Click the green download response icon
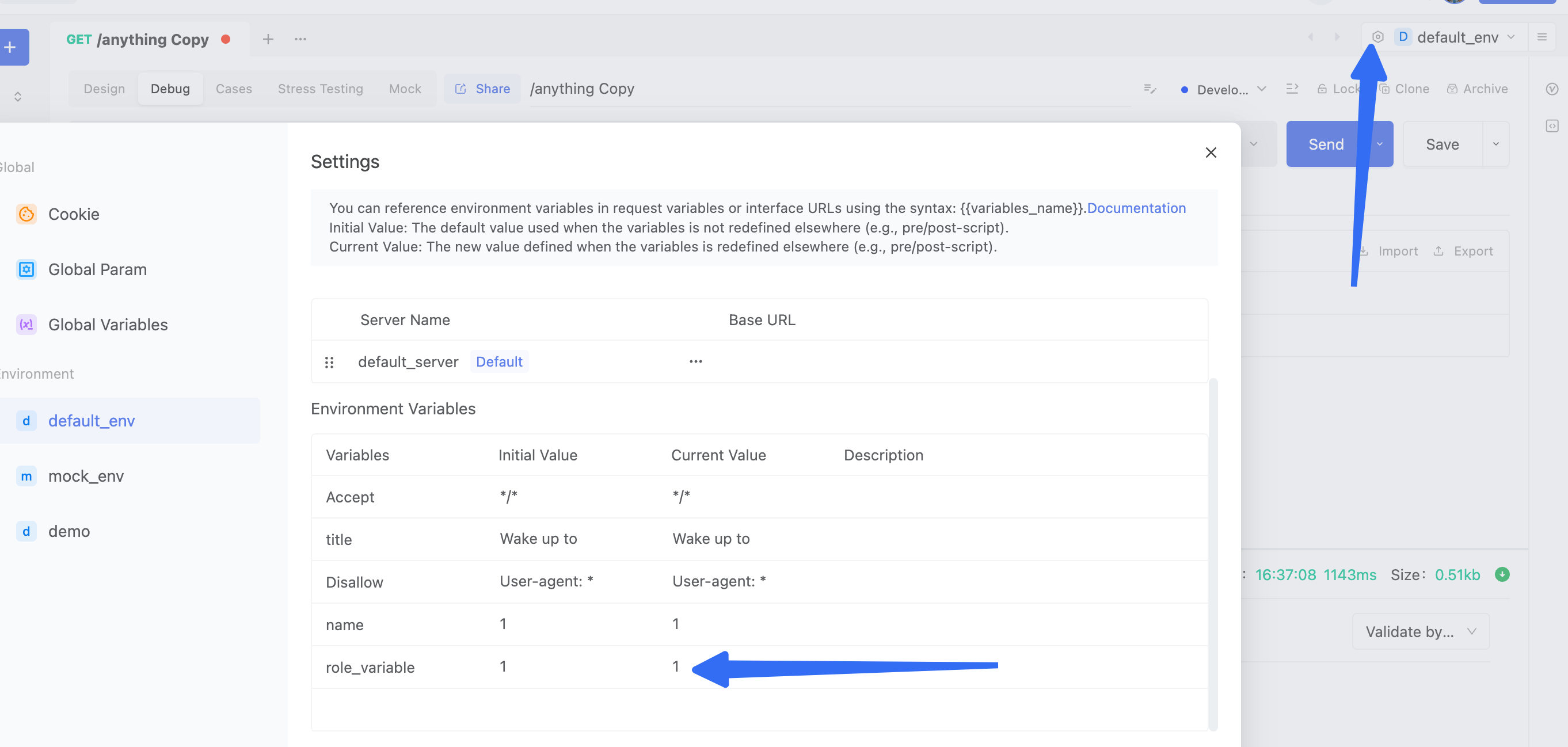1568x747 pixels. [x=1502, y=574]
